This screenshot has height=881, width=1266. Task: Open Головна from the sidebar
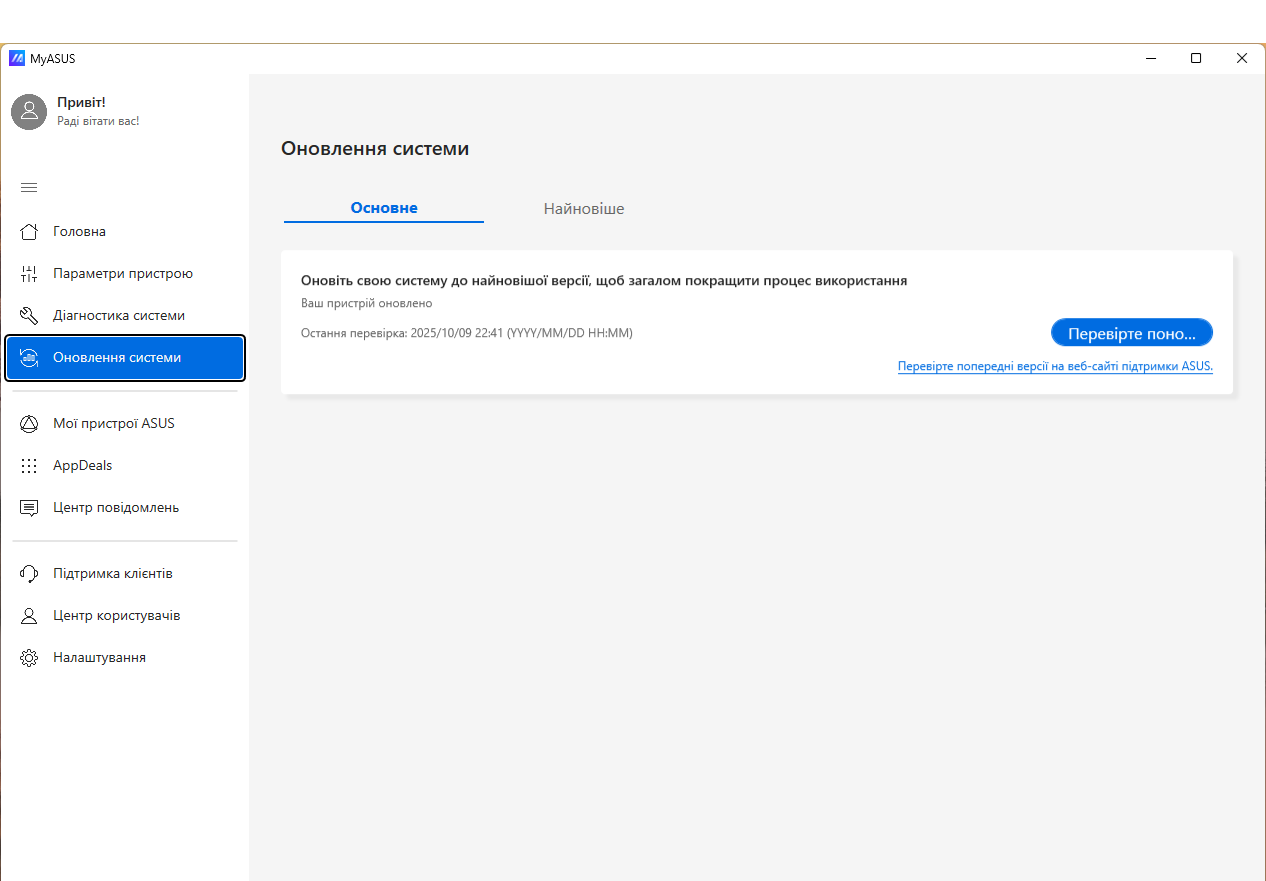tap(125, 232)
